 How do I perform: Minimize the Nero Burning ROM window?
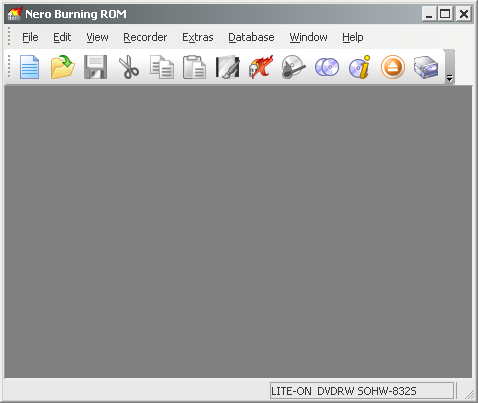point(429,14)
